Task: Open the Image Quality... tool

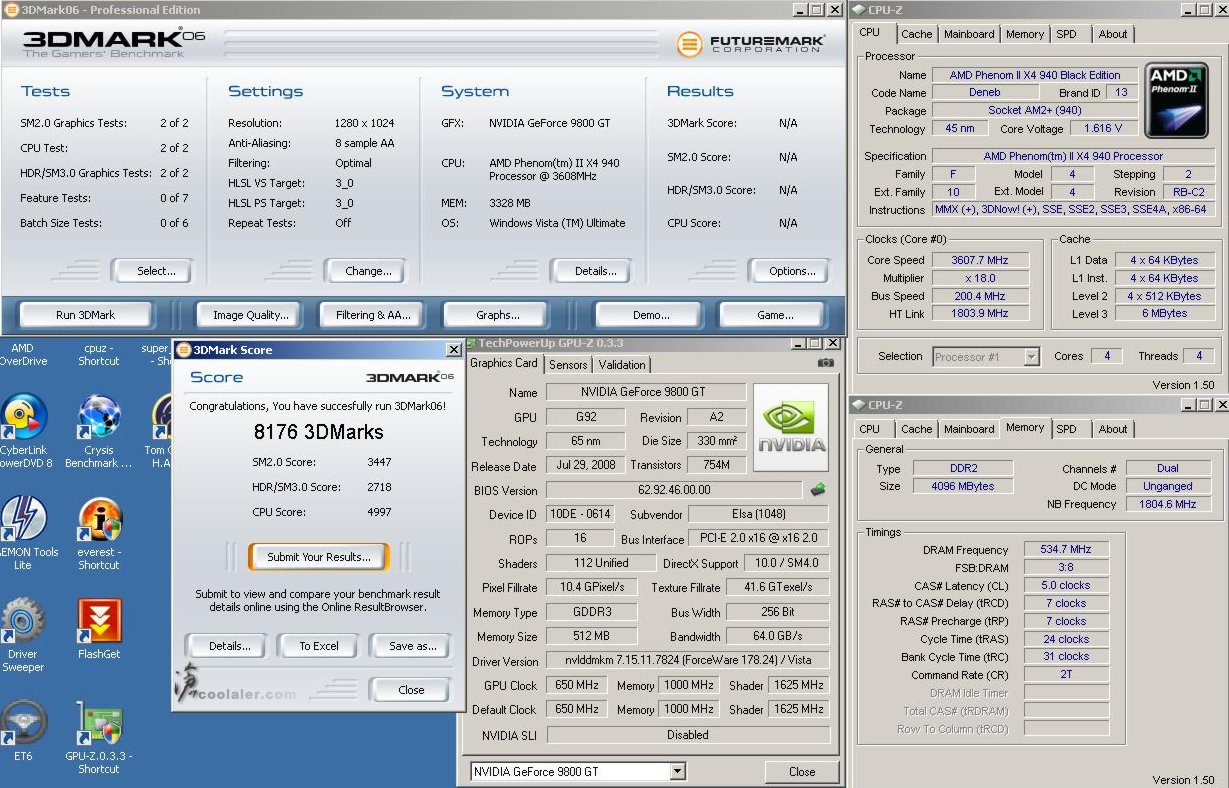Action: 250,315
